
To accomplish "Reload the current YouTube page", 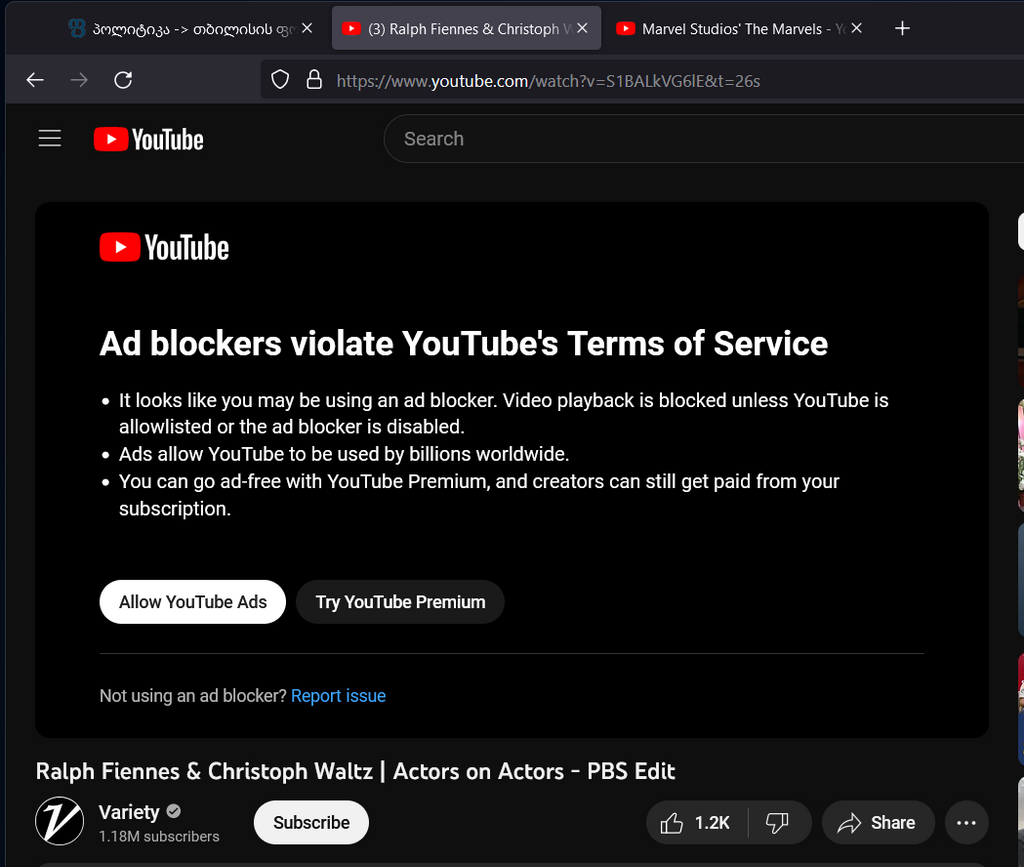I will click(123, 80).
